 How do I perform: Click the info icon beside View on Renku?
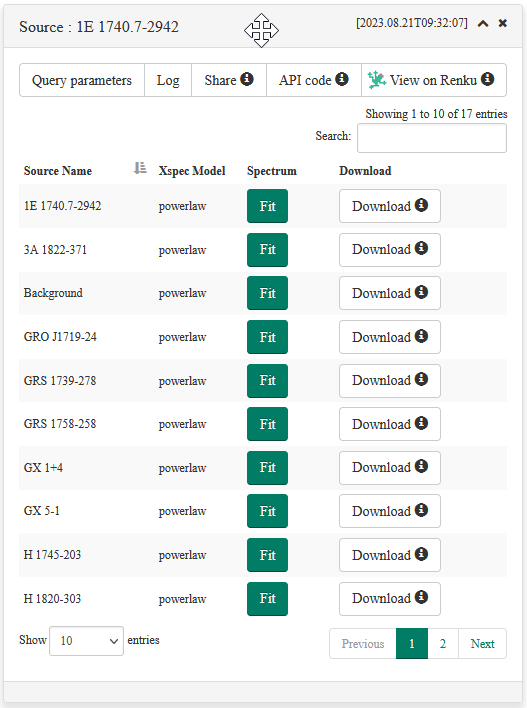click(487, 79)
